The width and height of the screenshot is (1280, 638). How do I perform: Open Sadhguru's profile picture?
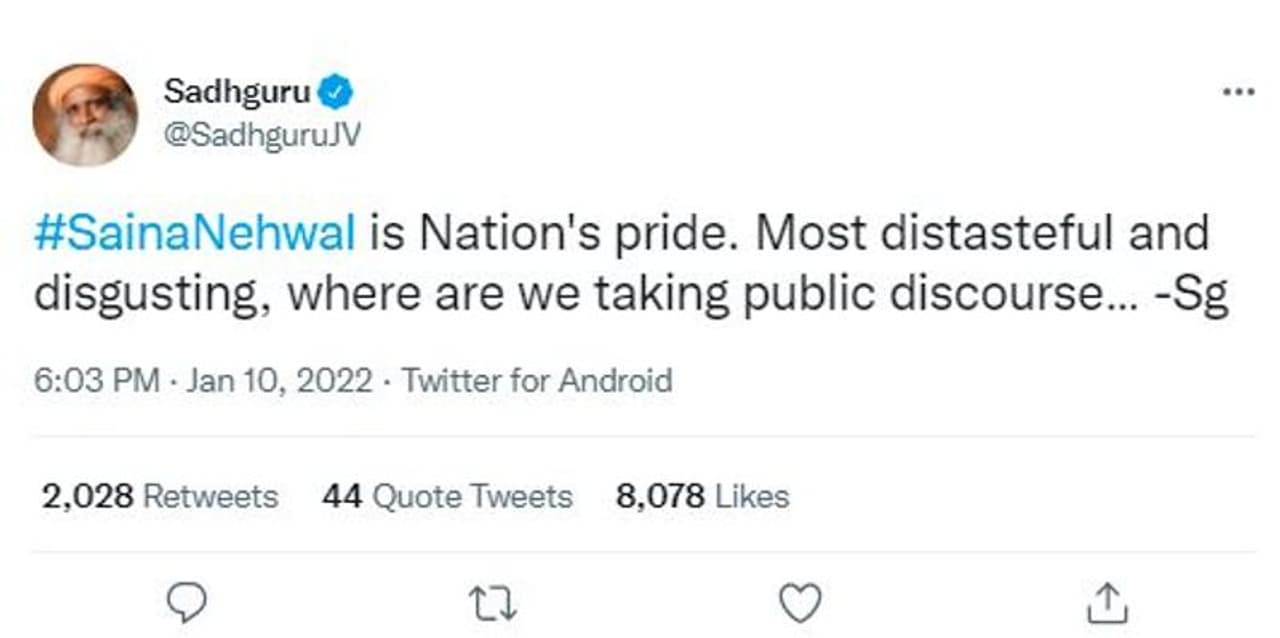pyautogui.click(x=85, y=115)
